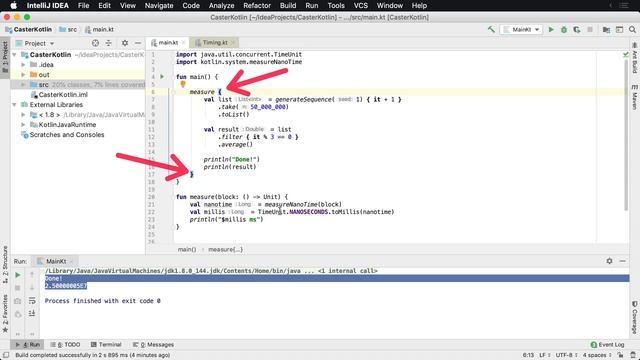Open the Analyze menu

pos(221,5)
